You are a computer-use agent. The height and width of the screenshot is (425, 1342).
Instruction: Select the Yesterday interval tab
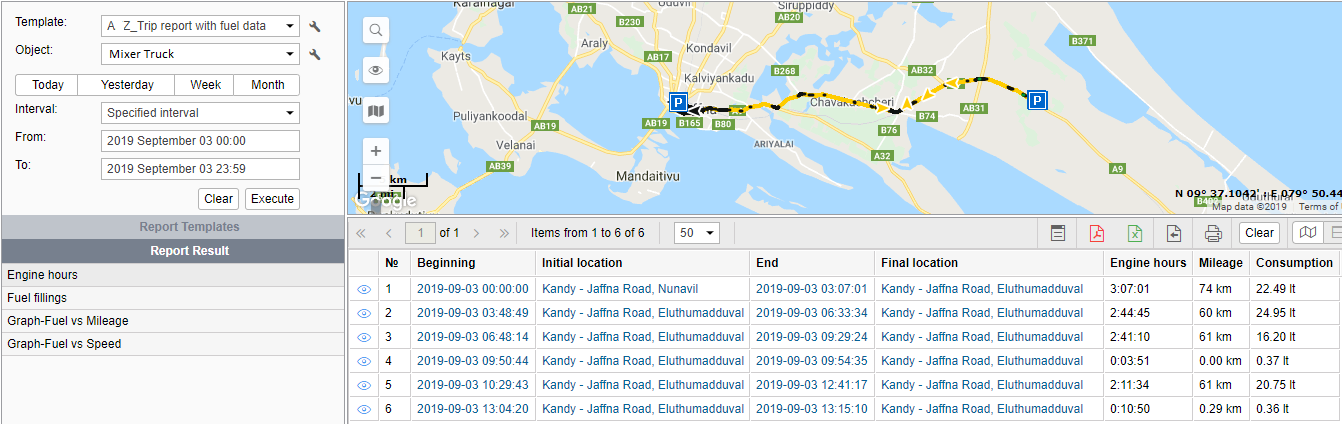click(x=127, y=85)
